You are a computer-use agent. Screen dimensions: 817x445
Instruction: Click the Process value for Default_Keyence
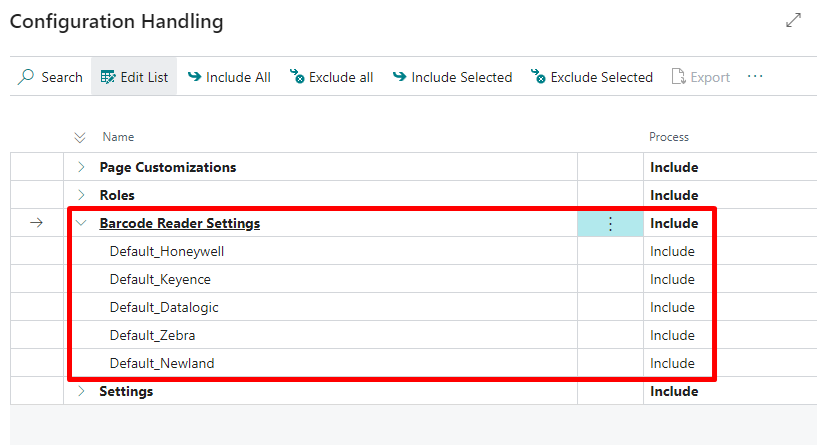[672, 279]
